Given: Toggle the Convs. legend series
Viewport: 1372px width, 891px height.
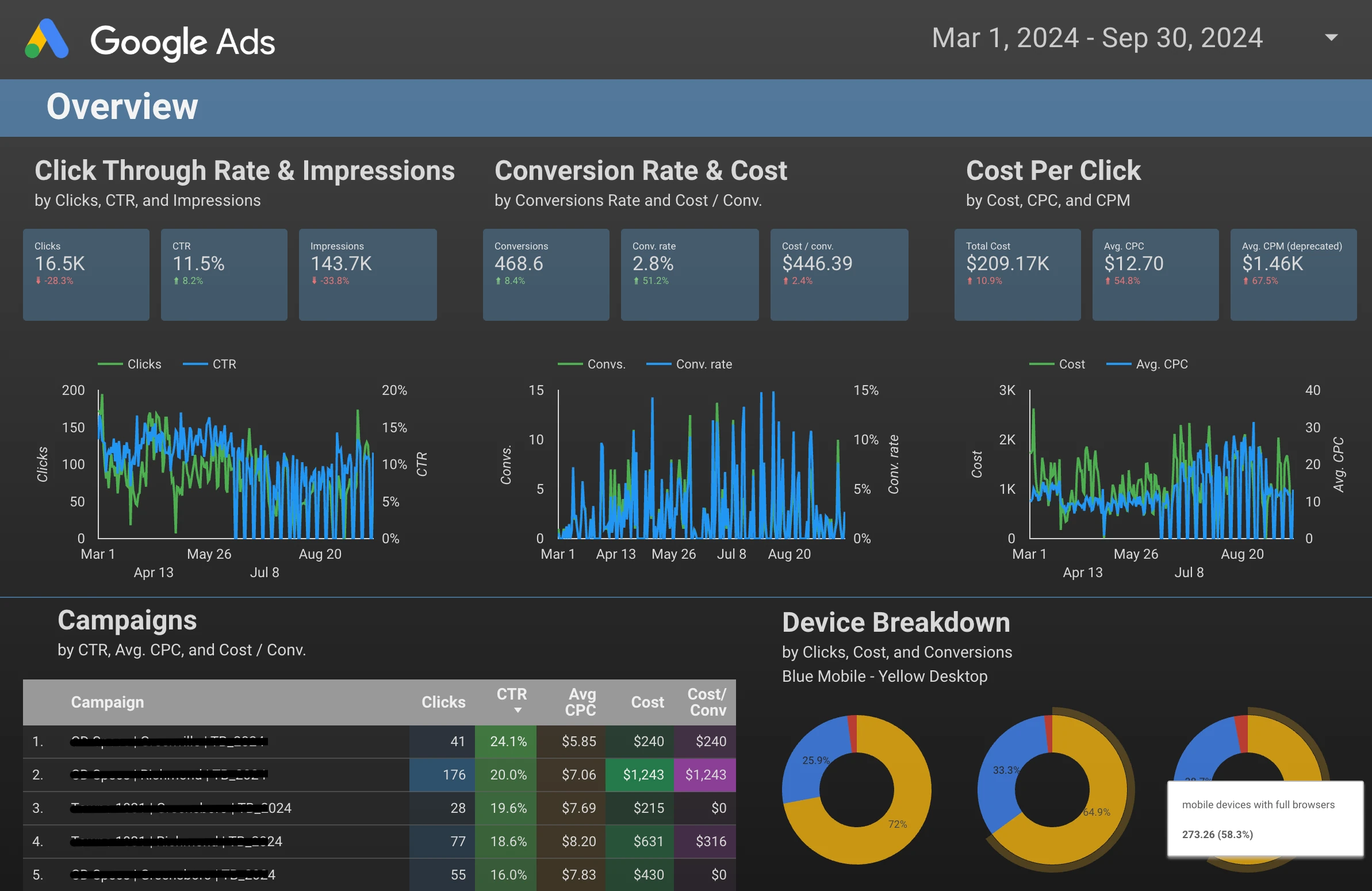Looking at the screenshot, I should tap(592, 364).
